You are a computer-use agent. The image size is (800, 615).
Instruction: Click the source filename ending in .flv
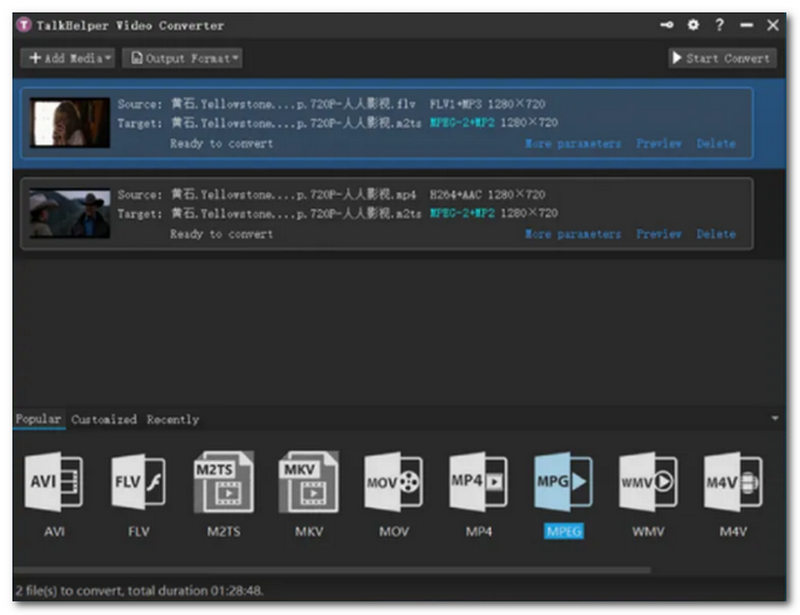293,104
